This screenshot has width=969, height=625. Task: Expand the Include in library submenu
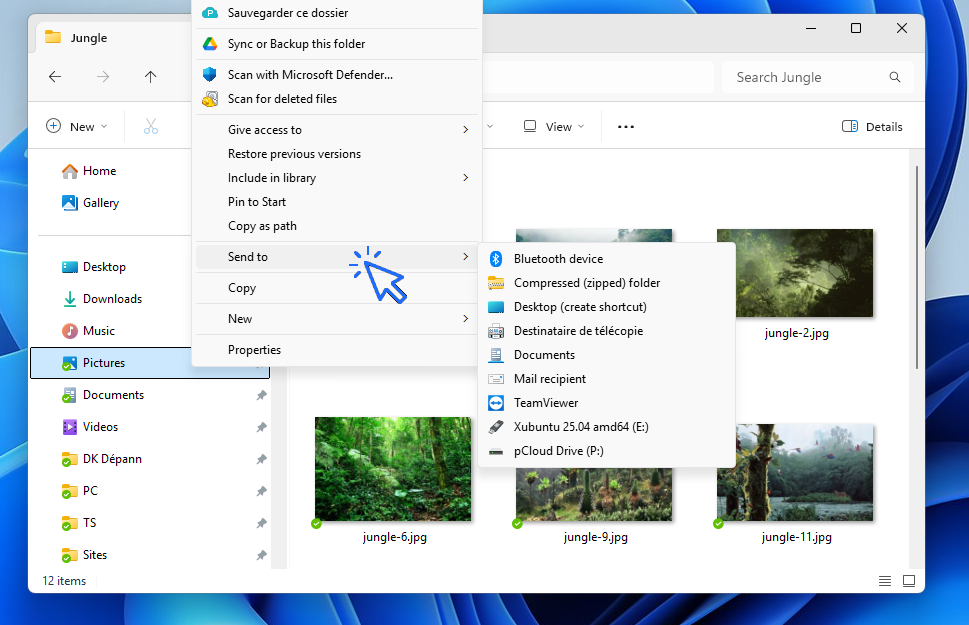(x=466, y=177)
